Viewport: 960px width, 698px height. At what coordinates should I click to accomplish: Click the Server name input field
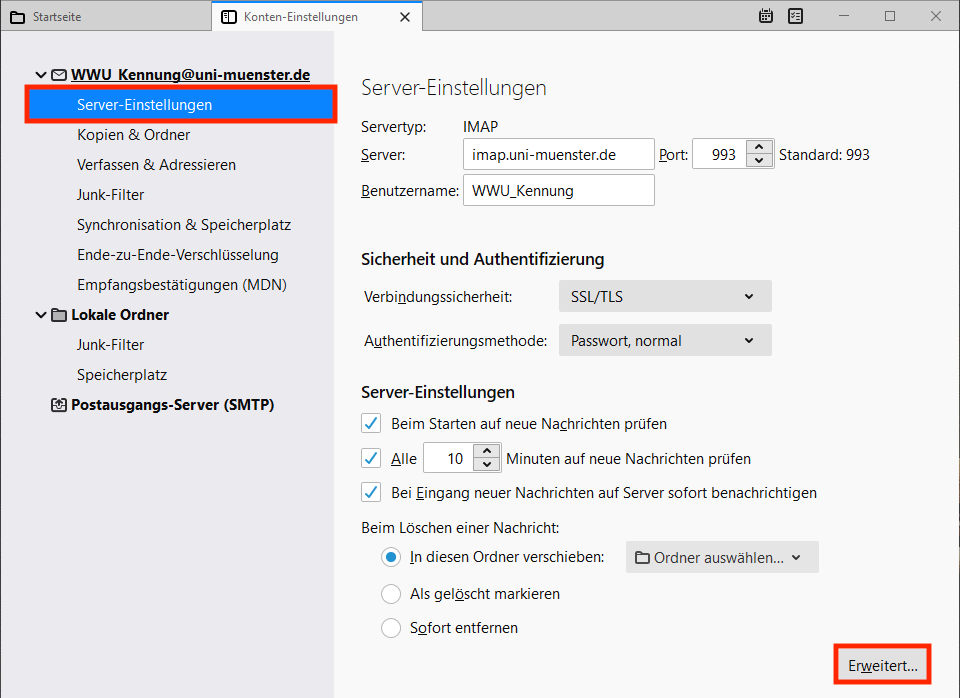coord(558,155)
